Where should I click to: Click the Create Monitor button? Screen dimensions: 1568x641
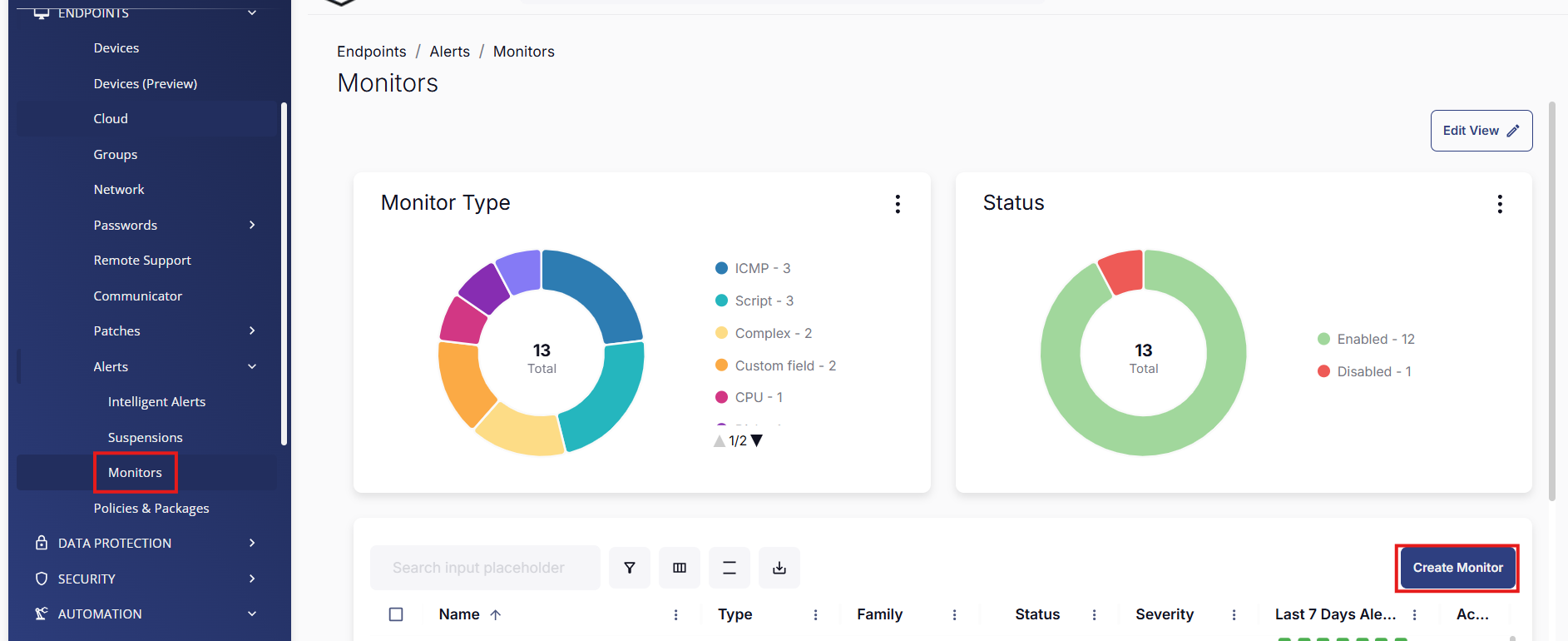pos(1457,568)
